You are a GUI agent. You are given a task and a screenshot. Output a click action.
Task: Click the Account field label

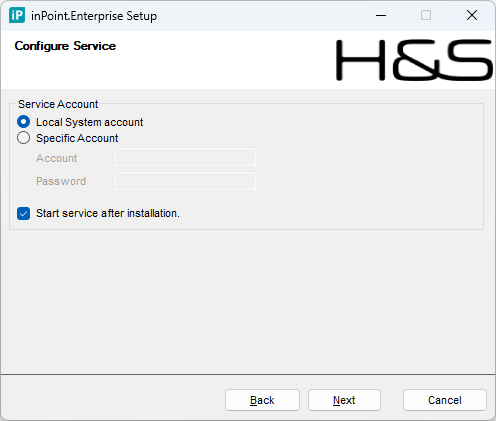pyautogui.click(x=57, y=158)
